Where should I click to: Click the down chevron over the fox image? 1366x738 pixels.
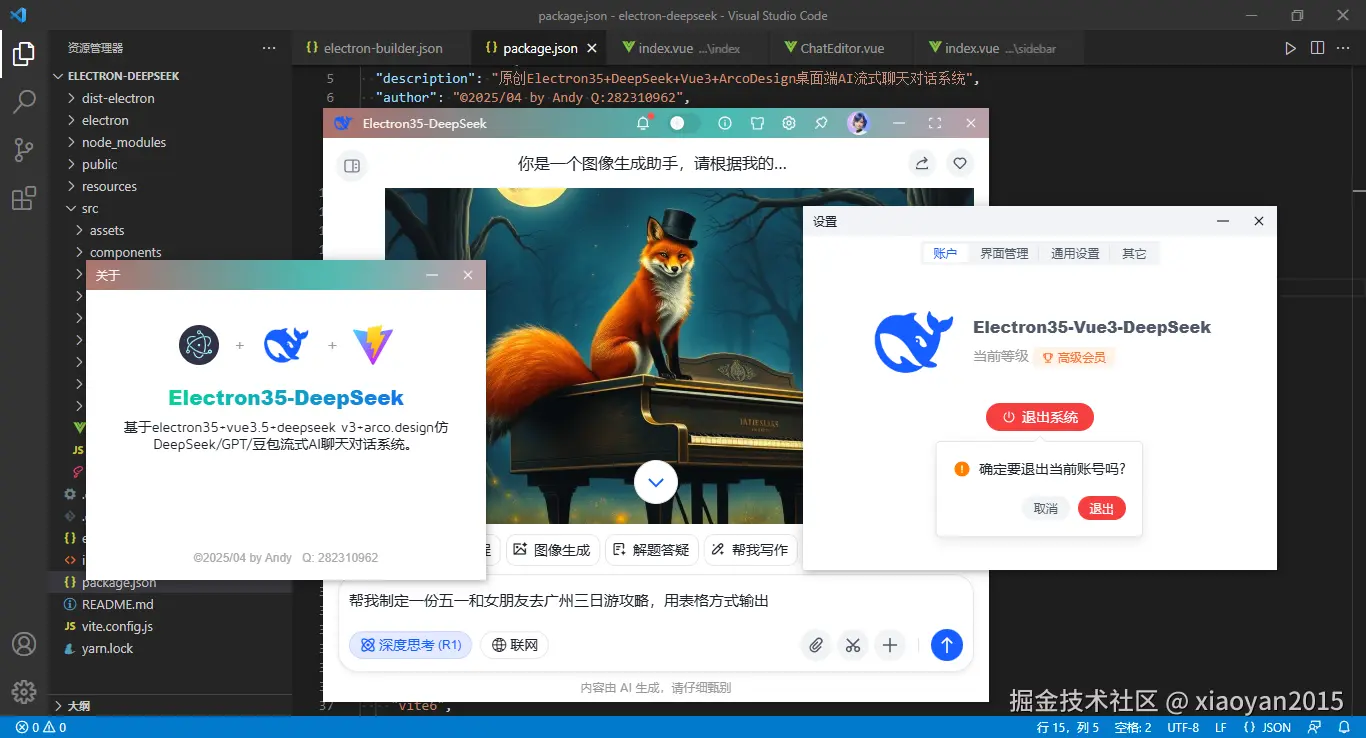(656, 481)
